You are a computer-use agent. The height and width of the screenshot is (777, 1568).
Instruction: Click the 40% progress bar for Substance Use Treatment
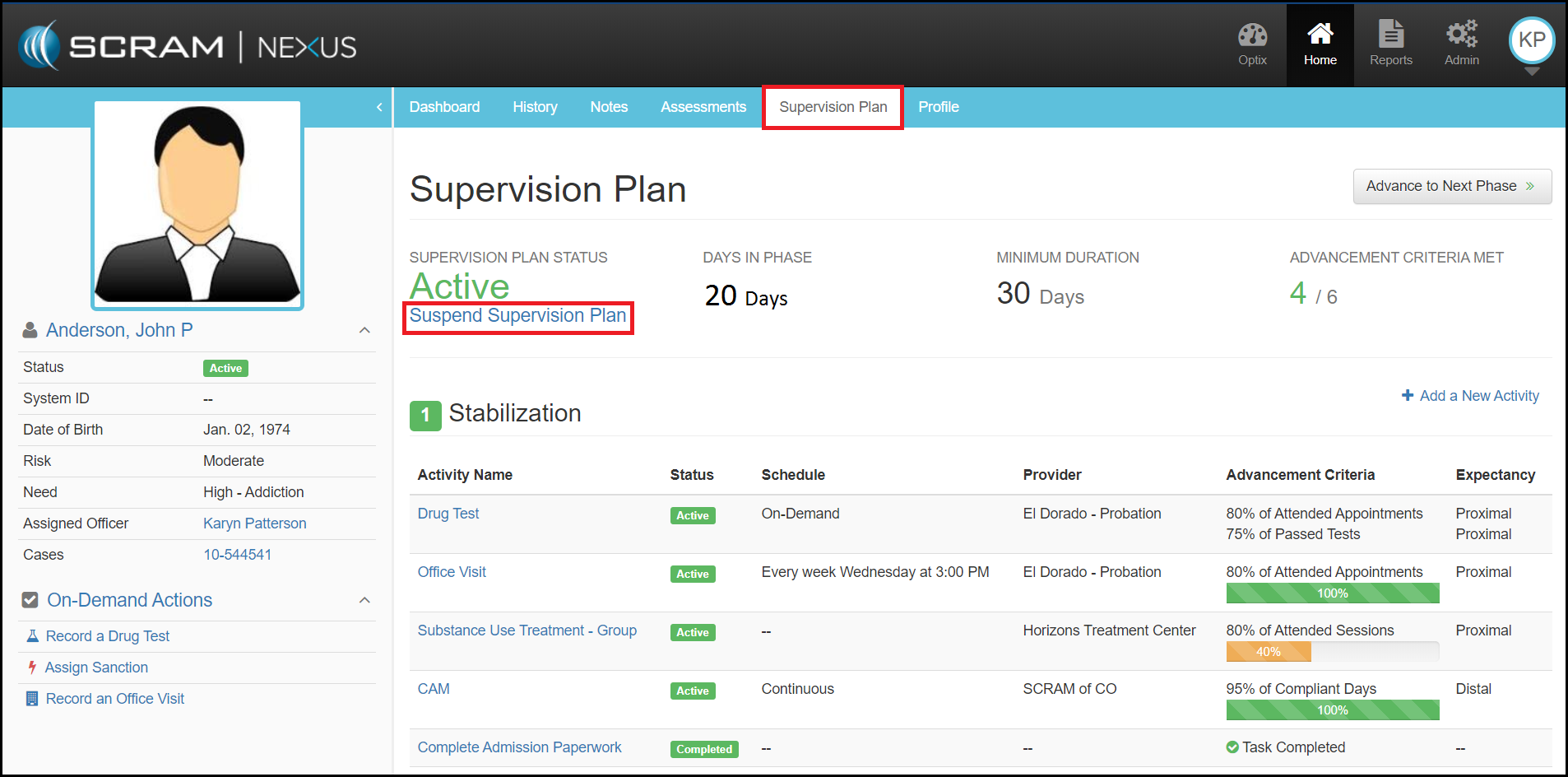click(x=1268, y=652)
